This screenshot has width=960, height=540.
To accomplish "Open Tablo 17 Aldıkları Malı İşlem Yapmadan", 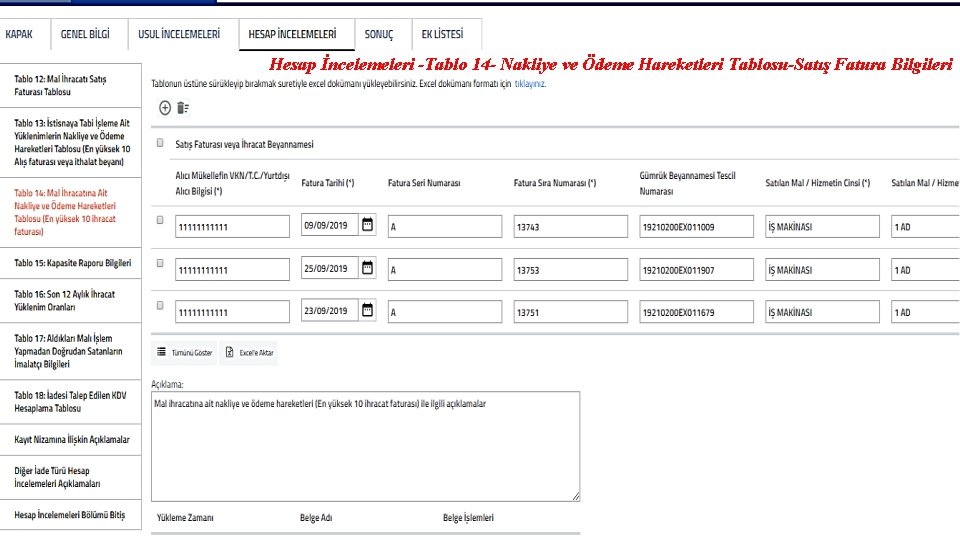I will [x=70, y=351].
